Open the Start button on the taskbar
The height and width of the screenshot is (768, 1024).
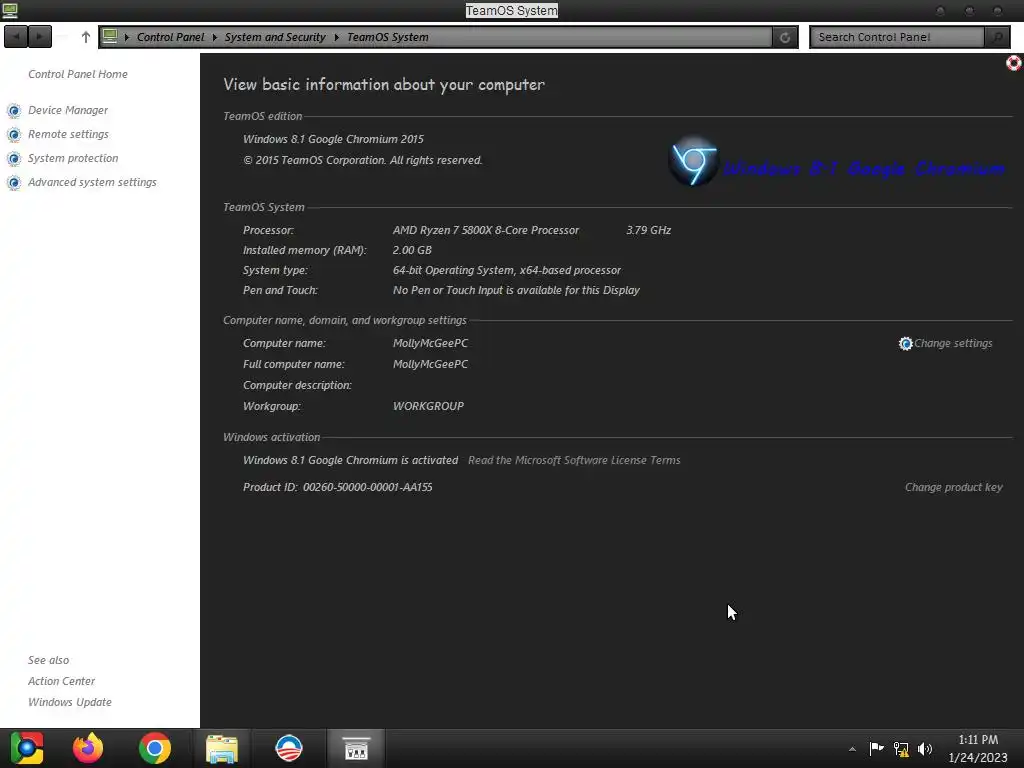(27, 748)
